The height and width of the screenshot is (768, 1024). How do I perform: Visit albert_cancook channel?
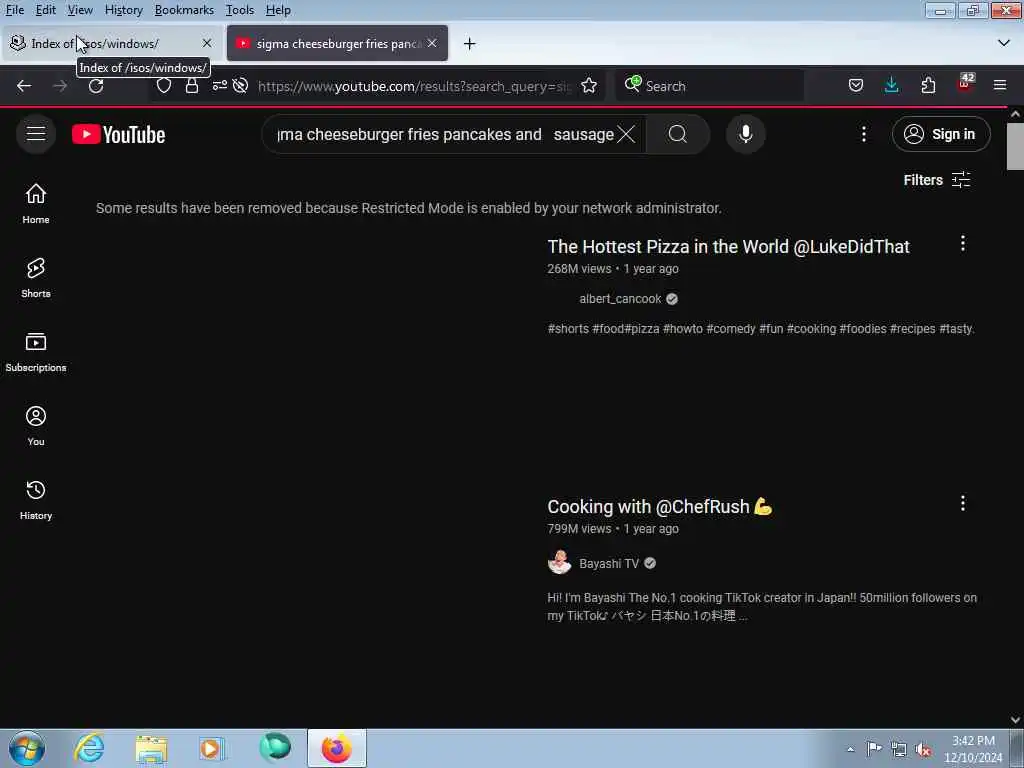(x=620, y=298)
